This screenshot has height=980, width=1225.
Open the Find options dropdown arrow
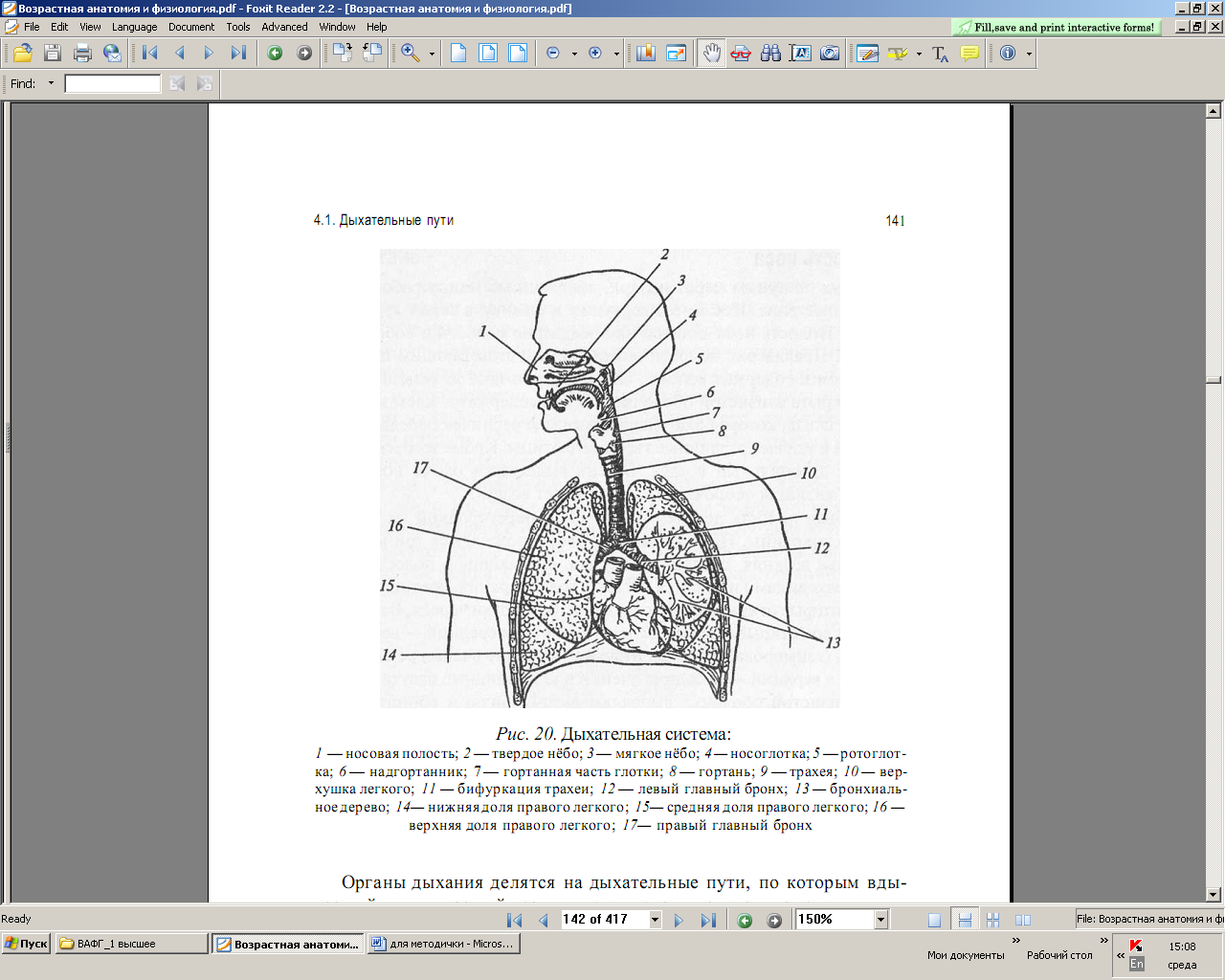tap(51, 83)
